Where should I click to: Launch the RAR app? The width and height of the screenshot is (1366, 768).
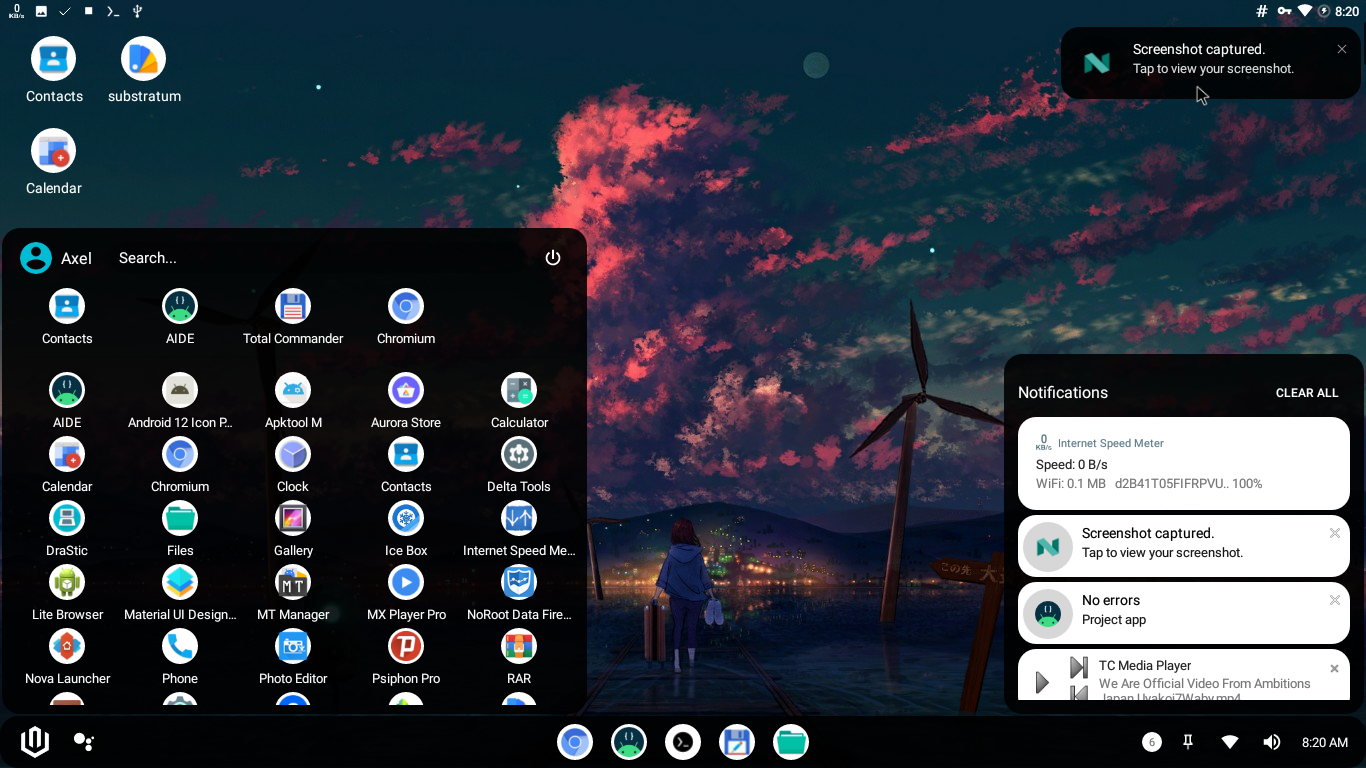tap(519, 657)
